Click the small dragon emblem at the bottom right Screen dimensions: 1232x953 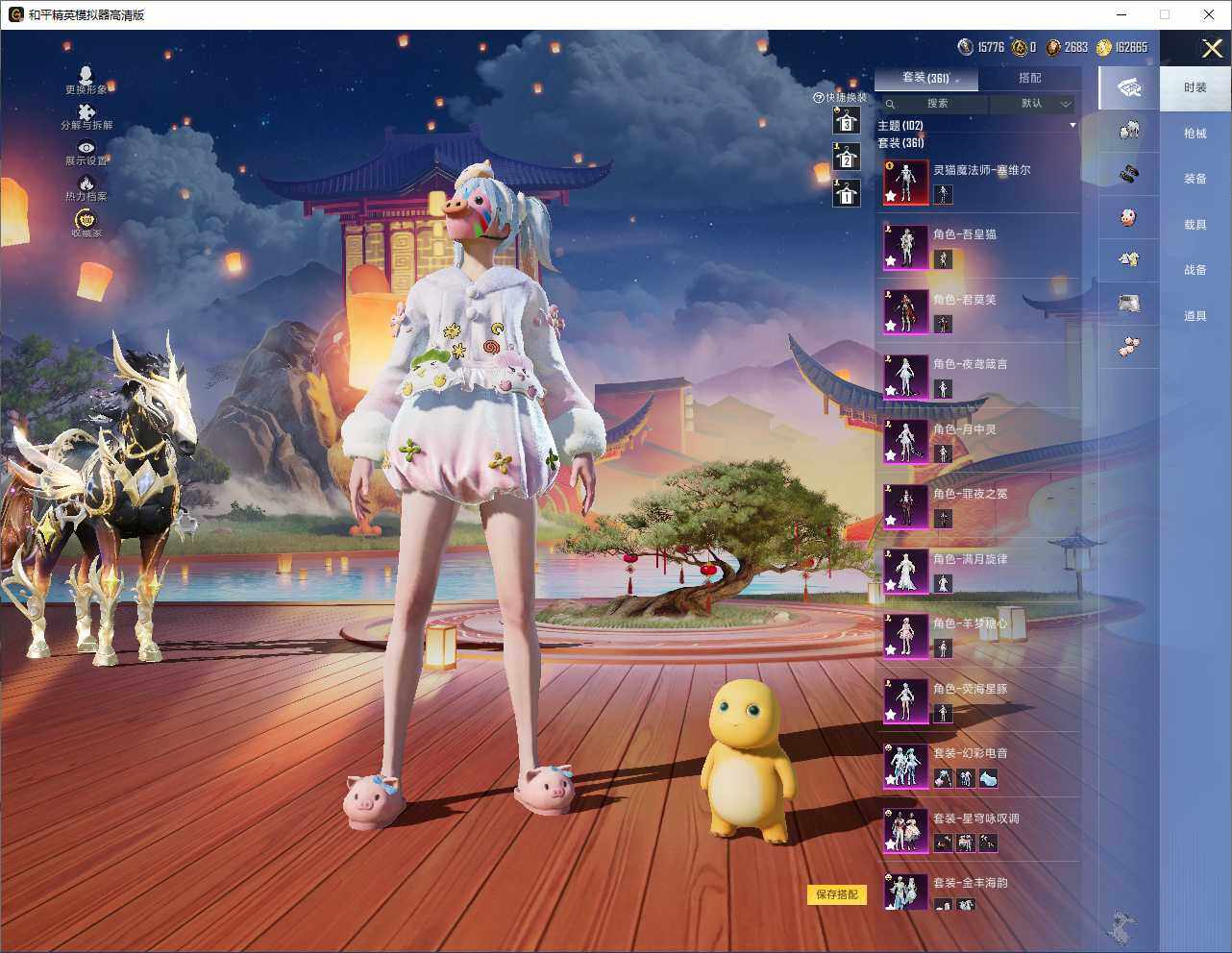pos(1121,927)
